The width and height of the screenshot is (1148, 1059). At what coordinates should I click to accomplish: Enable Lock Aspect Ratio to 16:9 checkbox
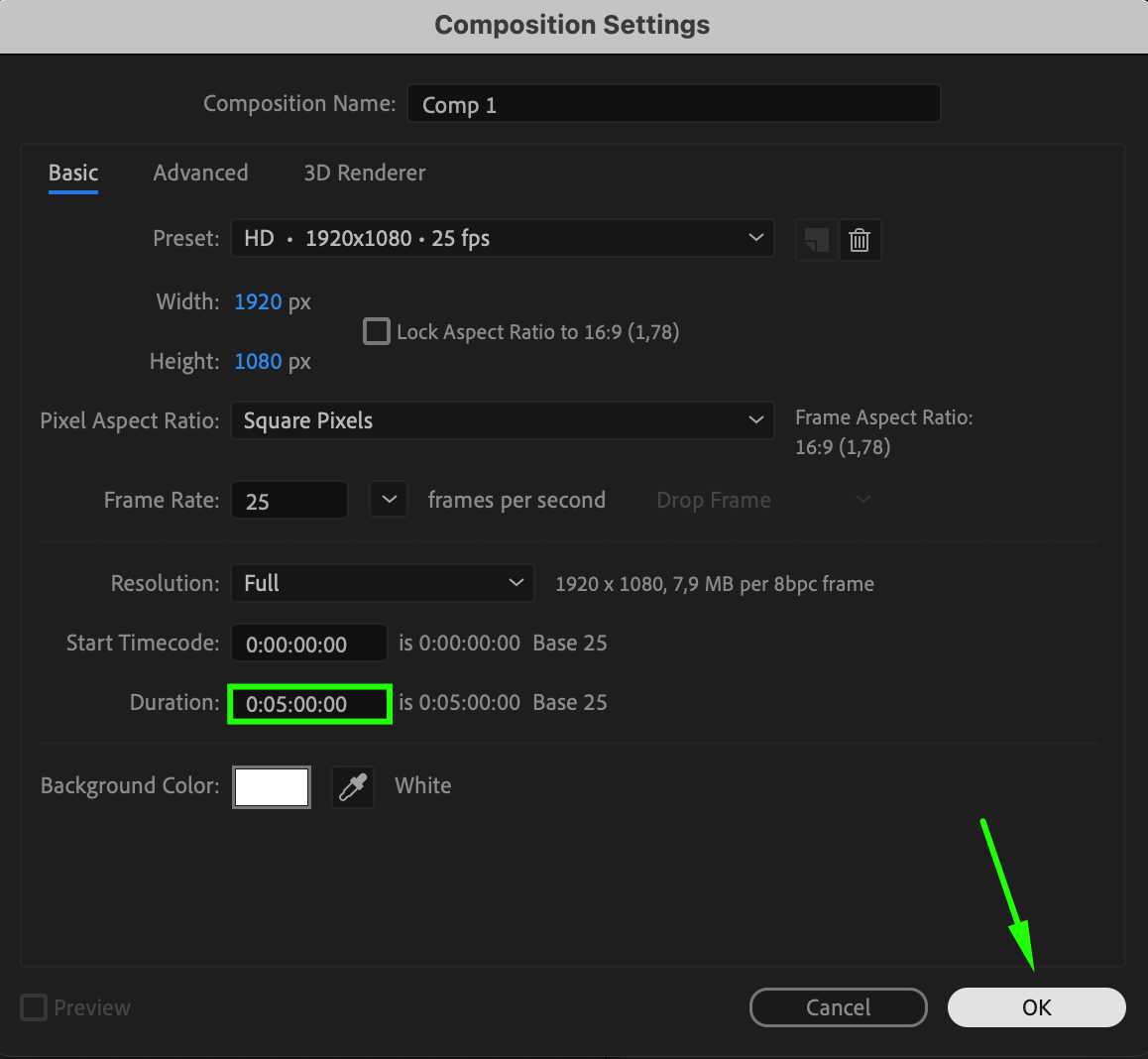(x=377, y=332)
